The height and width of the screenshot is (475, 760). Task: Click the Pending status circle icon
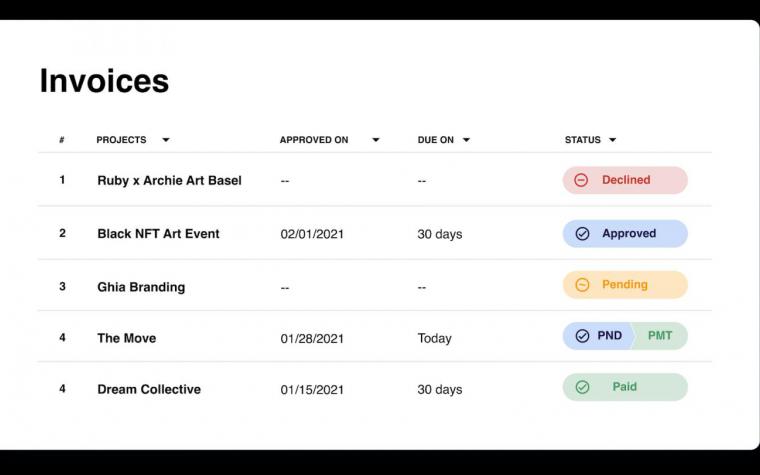(582, 285)
